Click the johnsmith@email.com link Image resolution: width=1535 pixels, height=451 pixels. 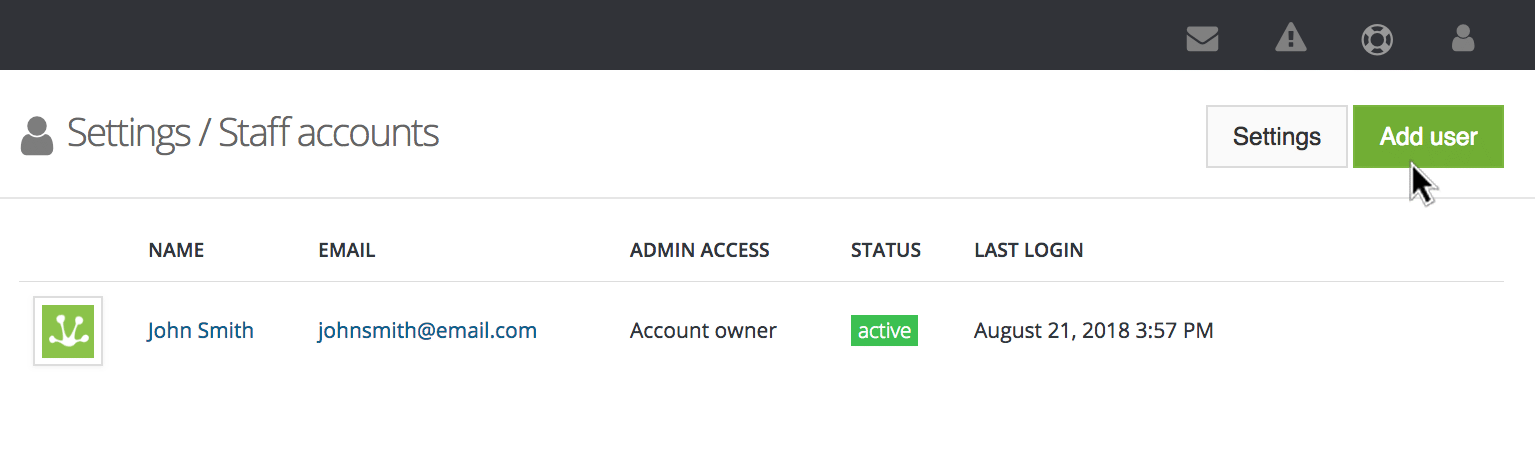427,331
